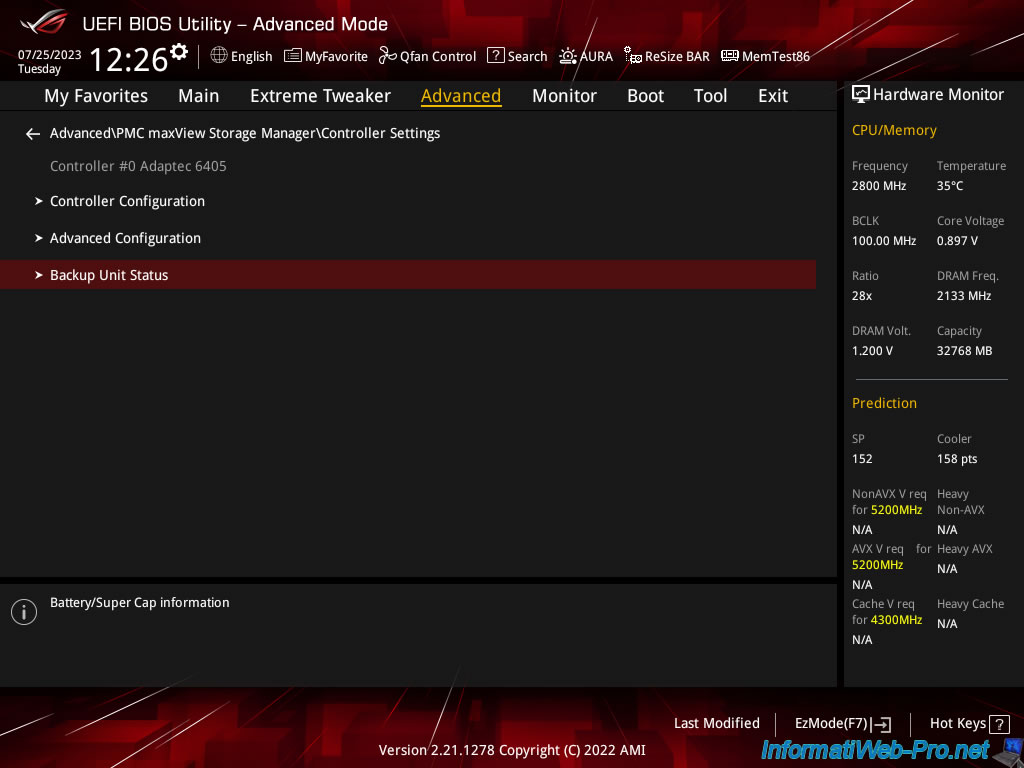
Task: Click the Battery/Super Cap information text
Action: pyautogui.click(x=140, y=603)
